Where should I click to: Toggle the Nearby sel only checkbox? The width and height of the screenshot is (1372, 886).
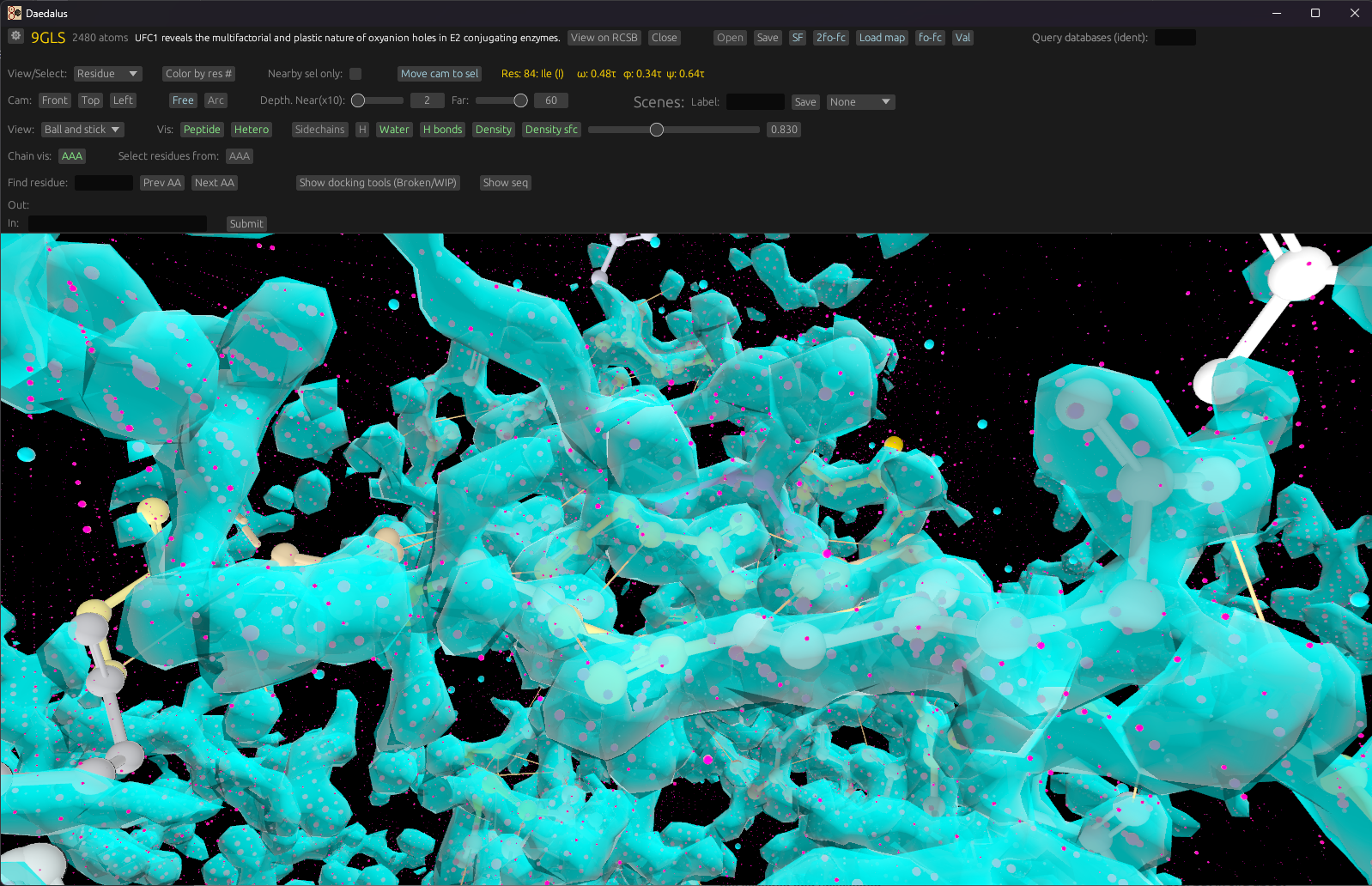[x=355, y=74]
